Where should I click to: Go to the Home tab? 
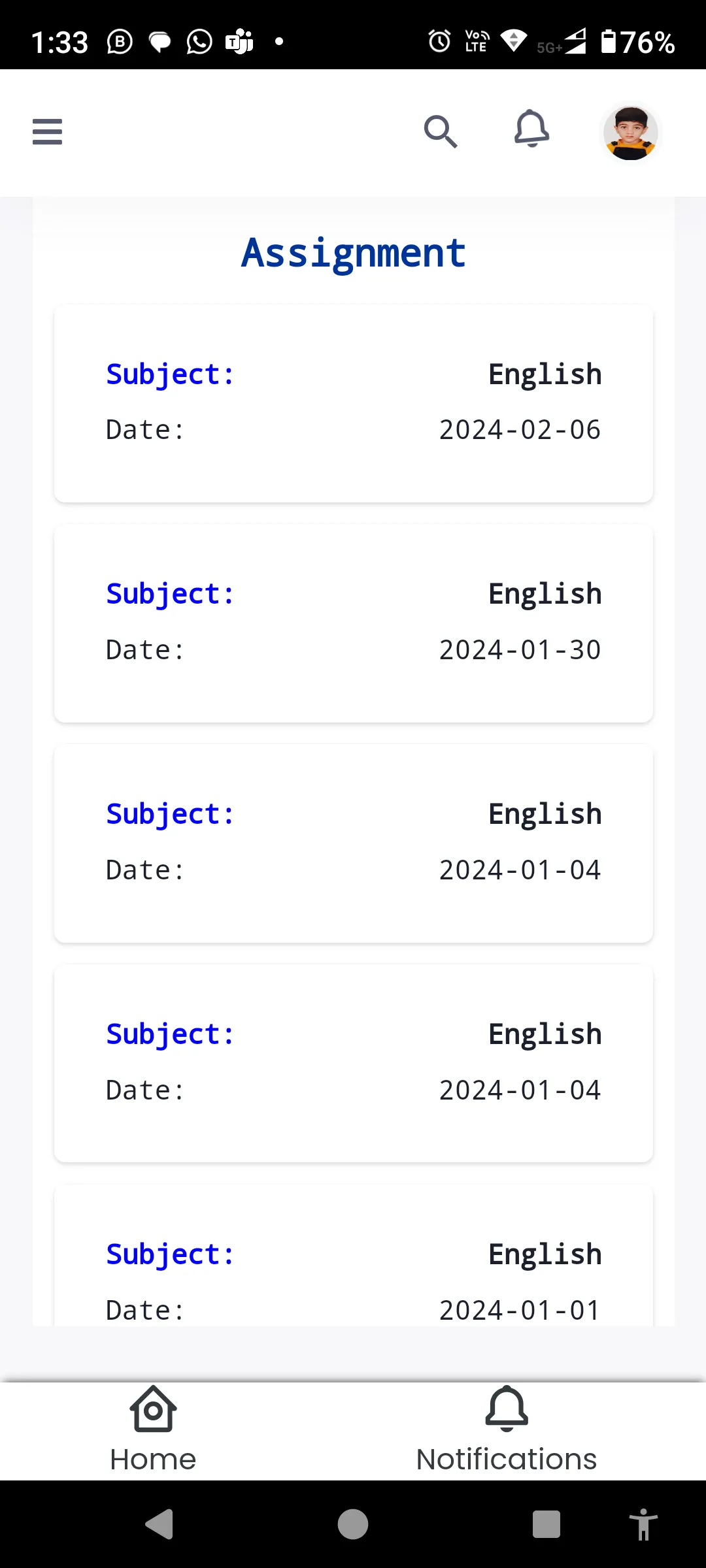(x=153, y=1429)
